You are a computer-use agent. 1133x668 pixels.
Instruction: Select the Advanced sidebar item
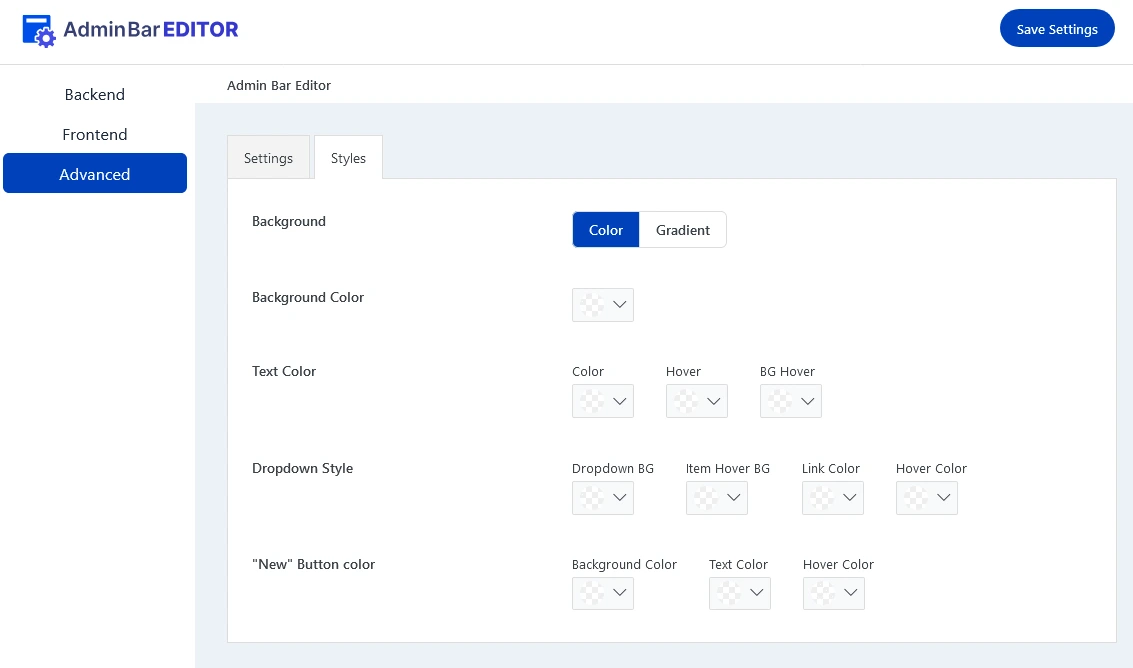95,174
